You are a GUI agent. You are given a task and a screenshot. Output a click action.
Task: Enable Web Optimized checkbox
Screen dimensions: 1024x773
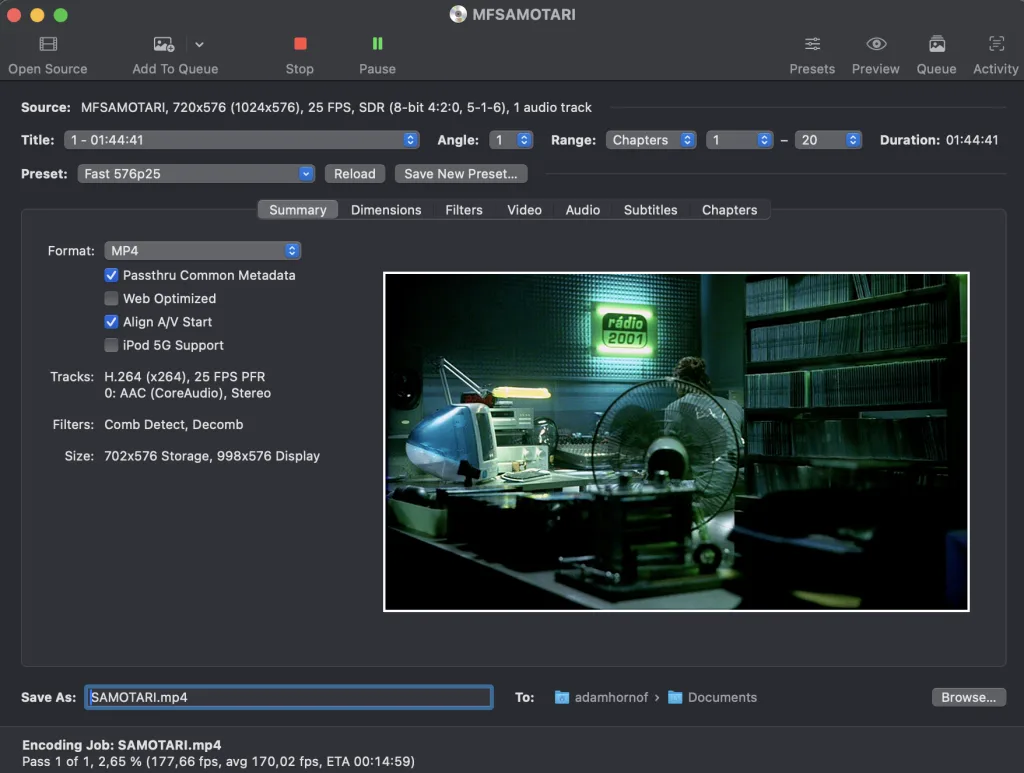111,298
